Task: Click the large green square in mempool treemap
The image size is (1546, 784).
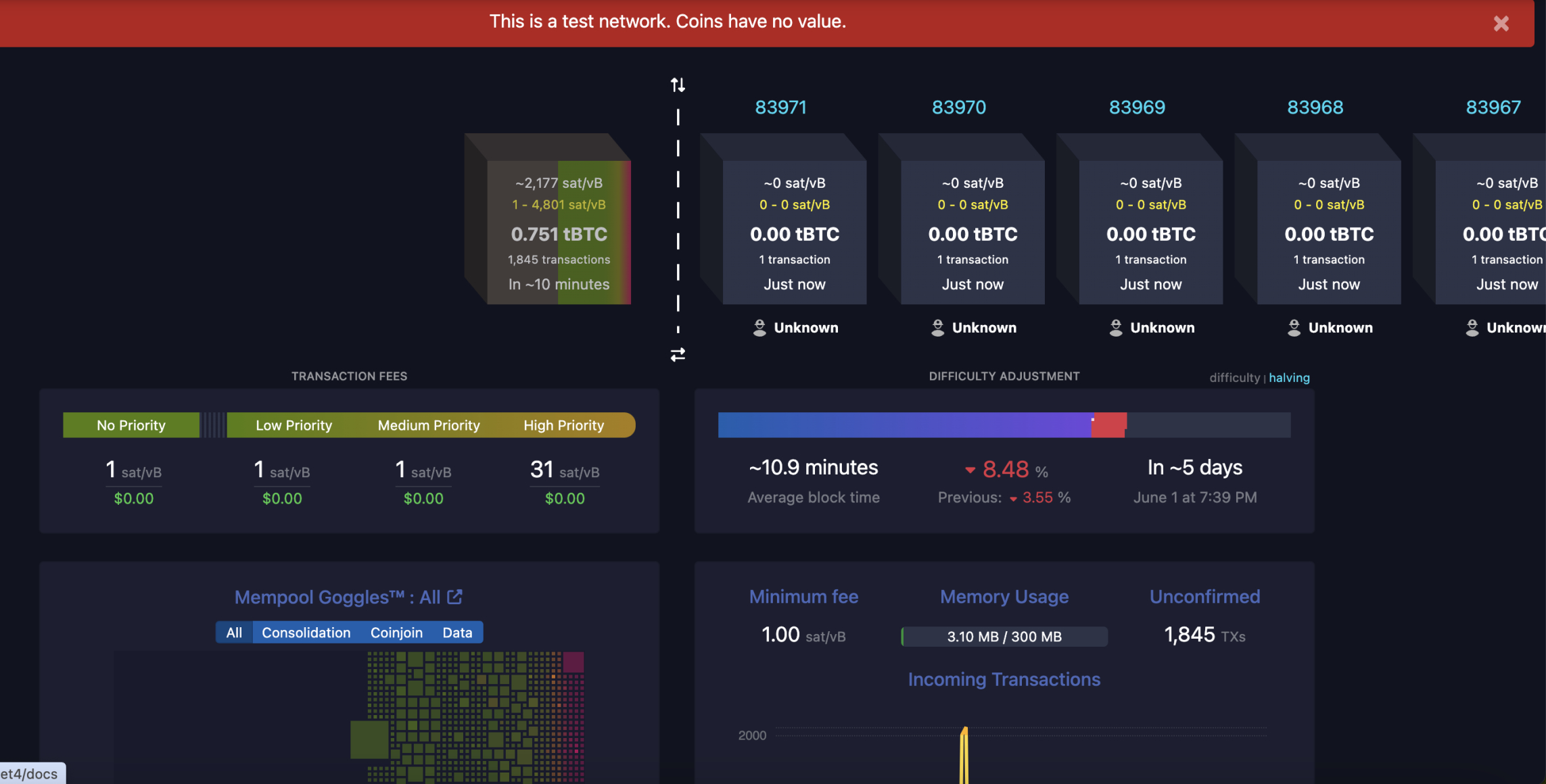Action: (369, 739)
